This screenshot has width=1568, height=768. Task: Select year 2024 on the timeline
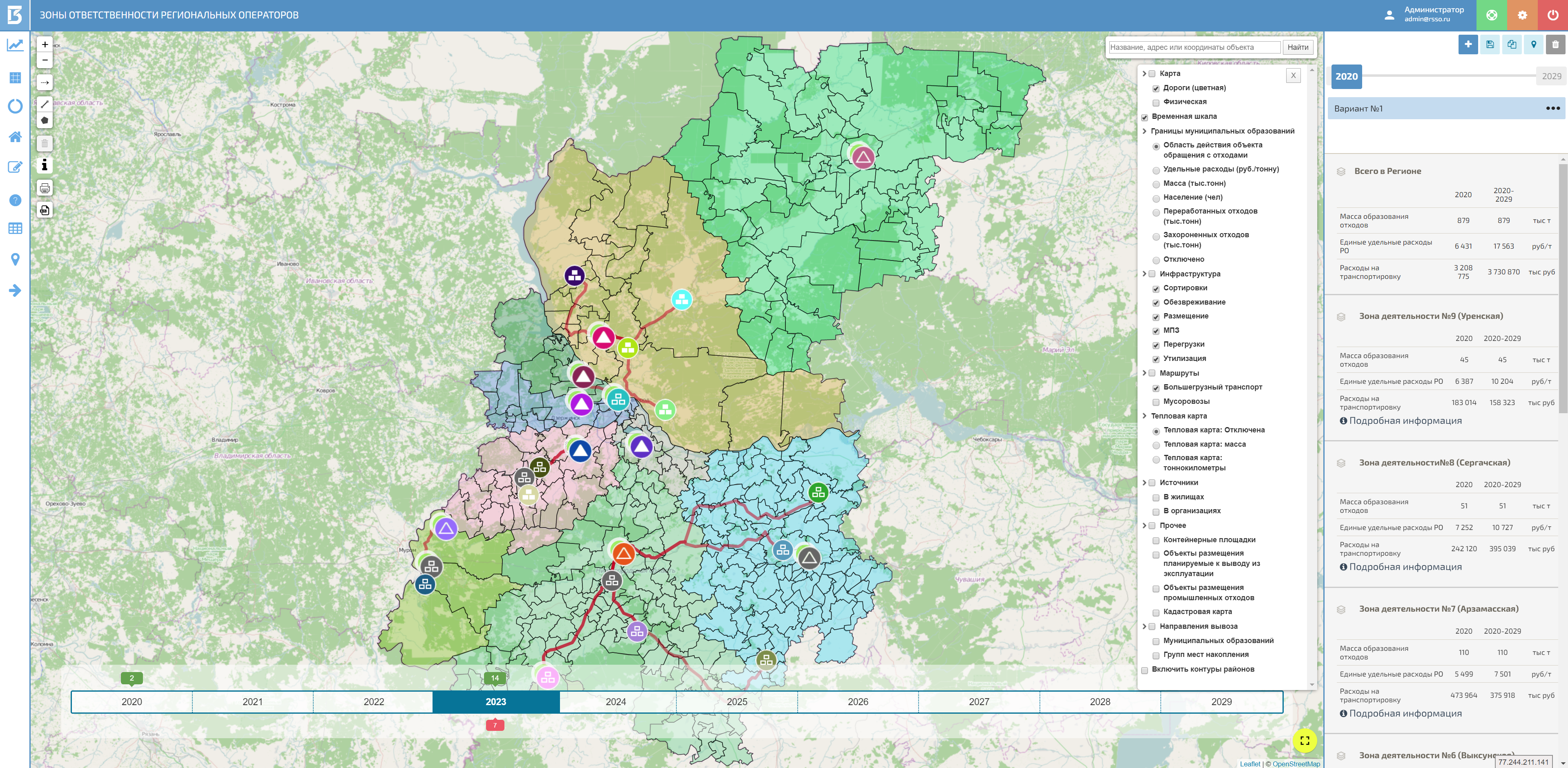pyautogui.click(x=616, y=702)
